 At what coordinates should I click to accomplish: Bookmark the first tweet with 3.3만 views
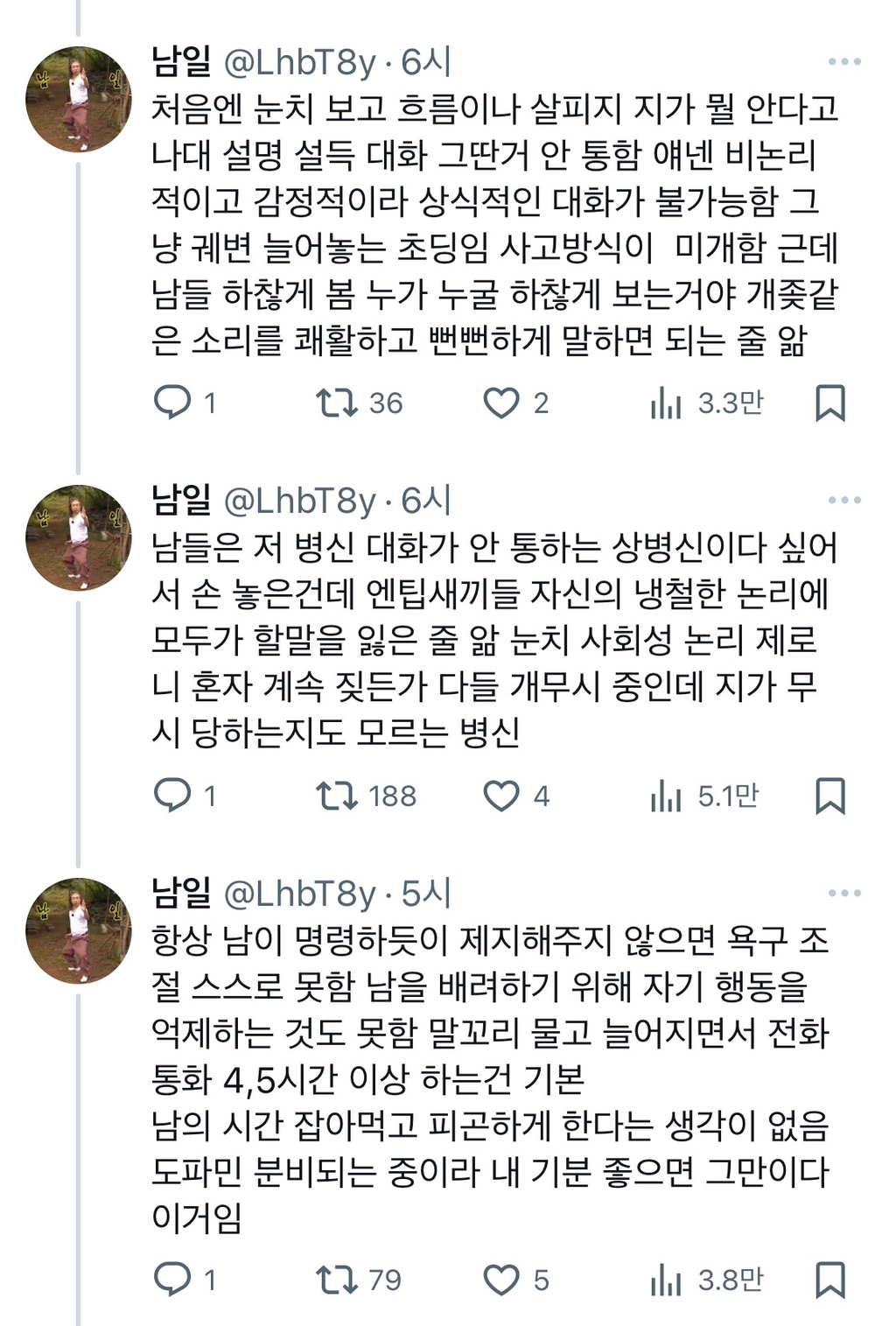click(x=829, y=403)
